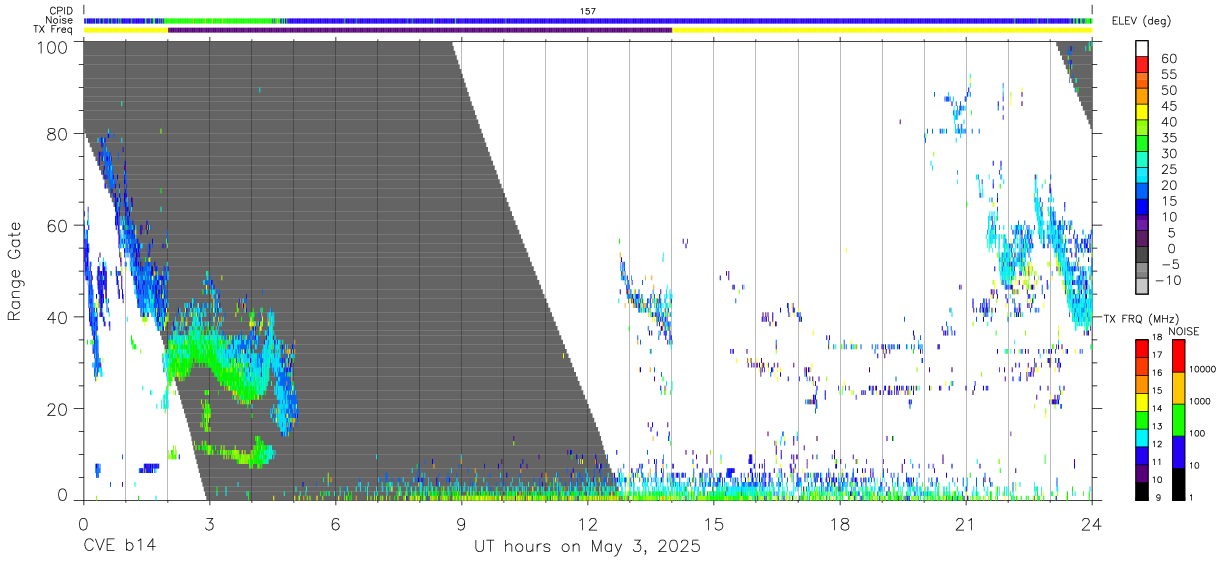
Task: Click the 100 tick on Range Gate axis
Action: click(54, 46)
